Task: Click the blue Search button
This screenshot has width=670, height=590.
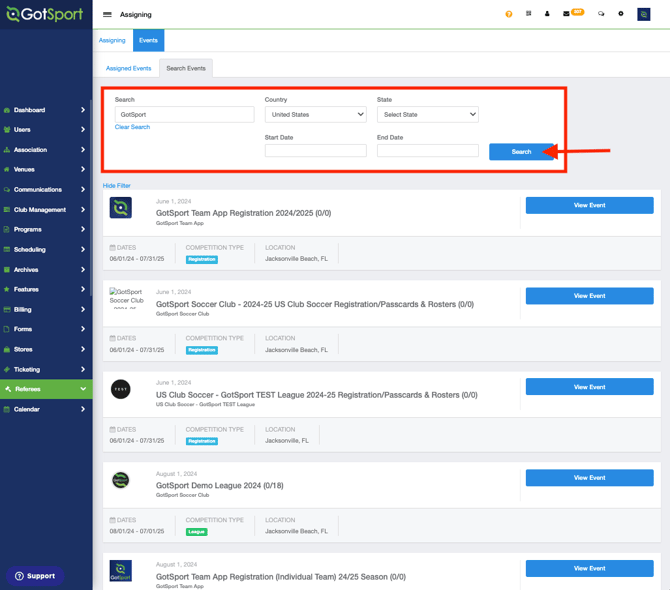Action: click(x=521, y=152)
